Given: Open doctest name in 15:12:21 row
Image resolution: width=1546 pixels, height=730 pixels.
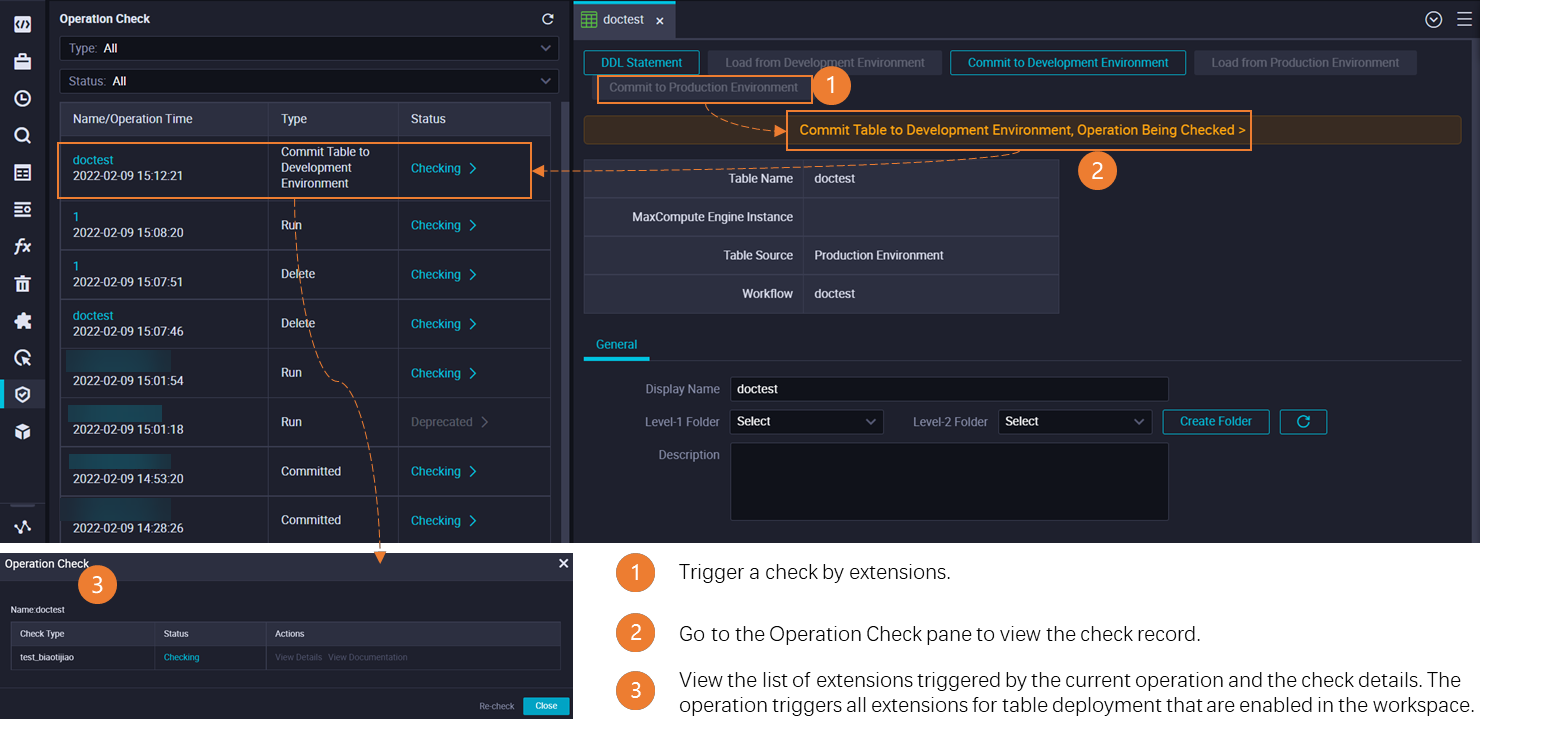Looking at the screenshot, I should 93,160.
